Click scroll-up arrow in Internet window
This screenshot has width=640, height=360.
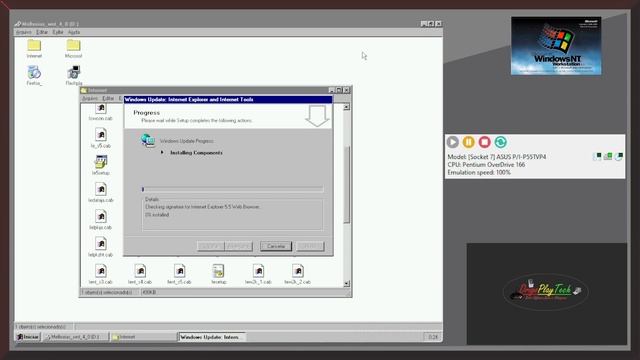347,107
